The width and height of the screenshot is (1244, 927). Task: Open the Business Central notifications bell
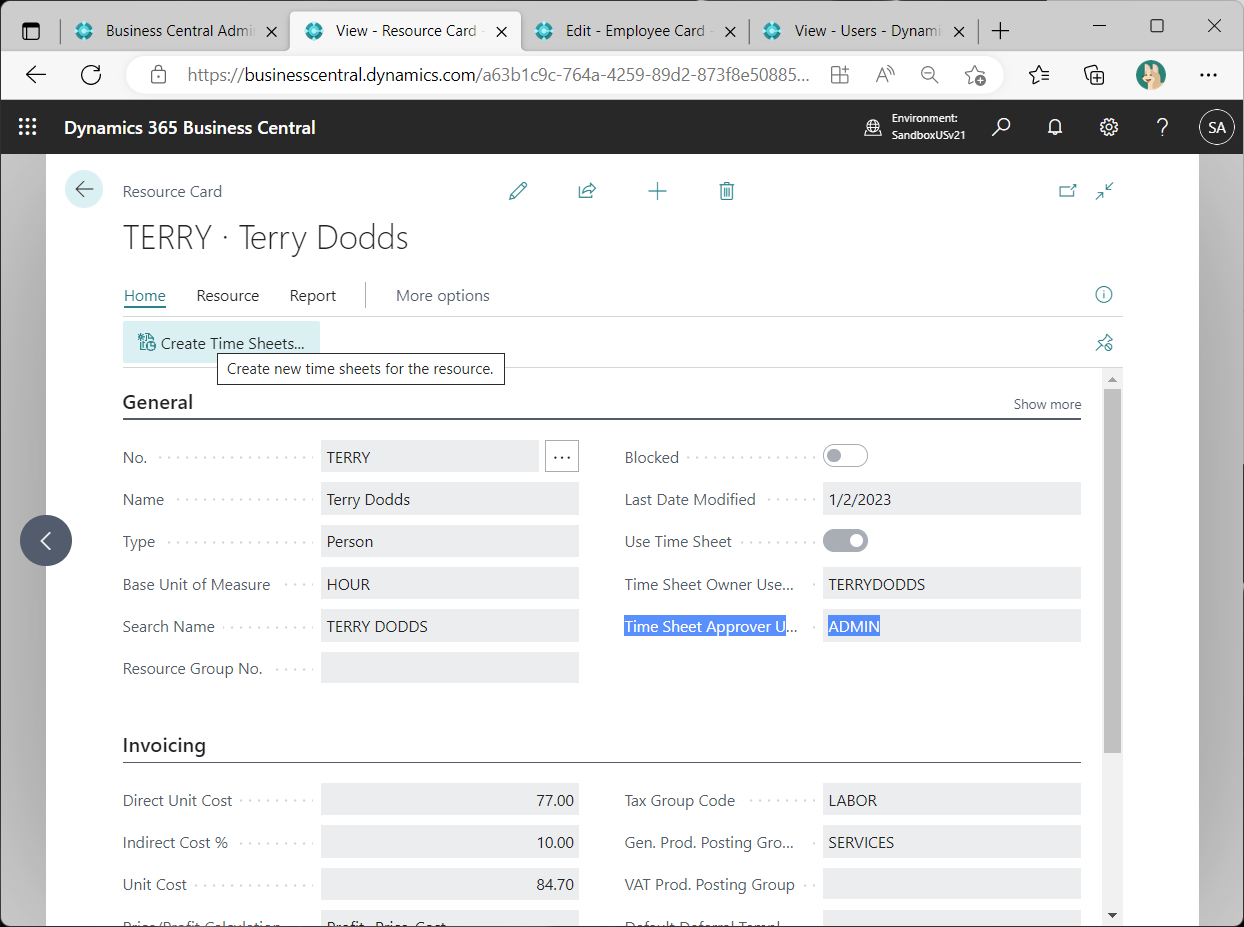pos(1054,127)
